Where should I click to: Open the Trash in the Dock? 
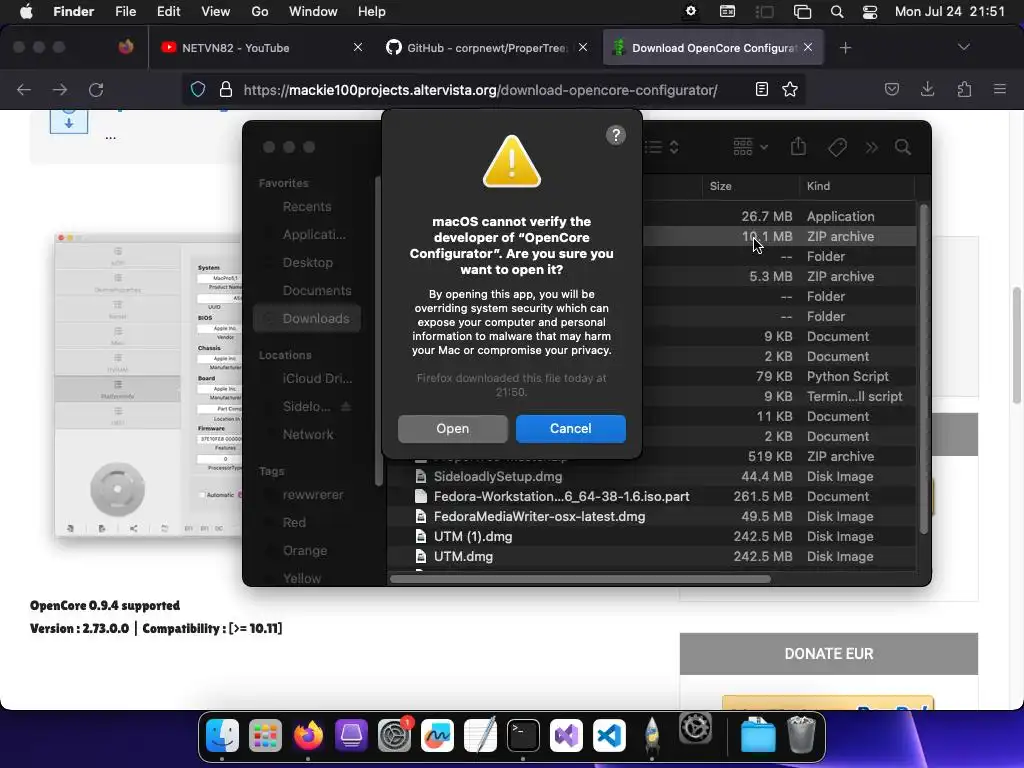[801, 735]
